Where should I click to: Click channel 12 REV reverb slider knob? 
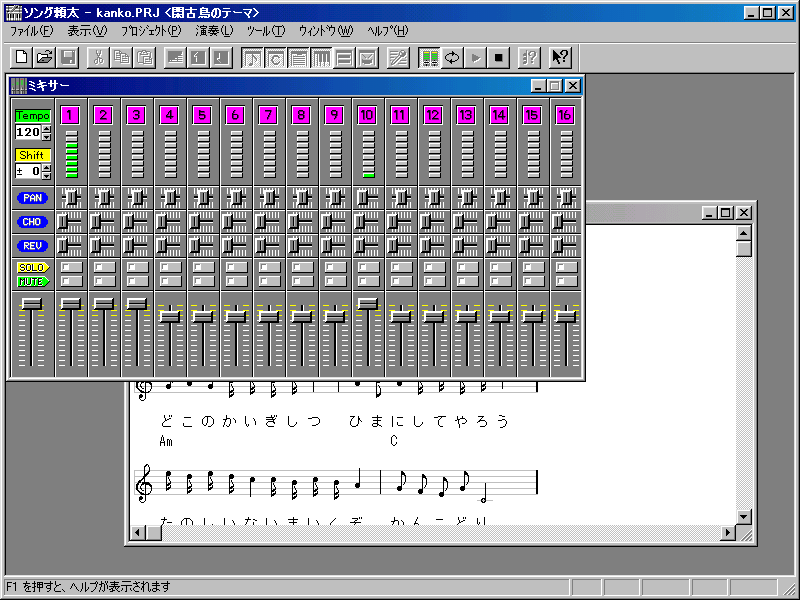426,245
